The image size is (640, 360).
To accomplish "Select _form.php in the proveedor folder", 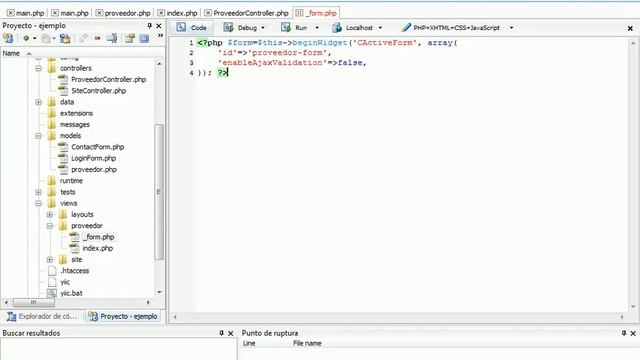I will [98, 237].
